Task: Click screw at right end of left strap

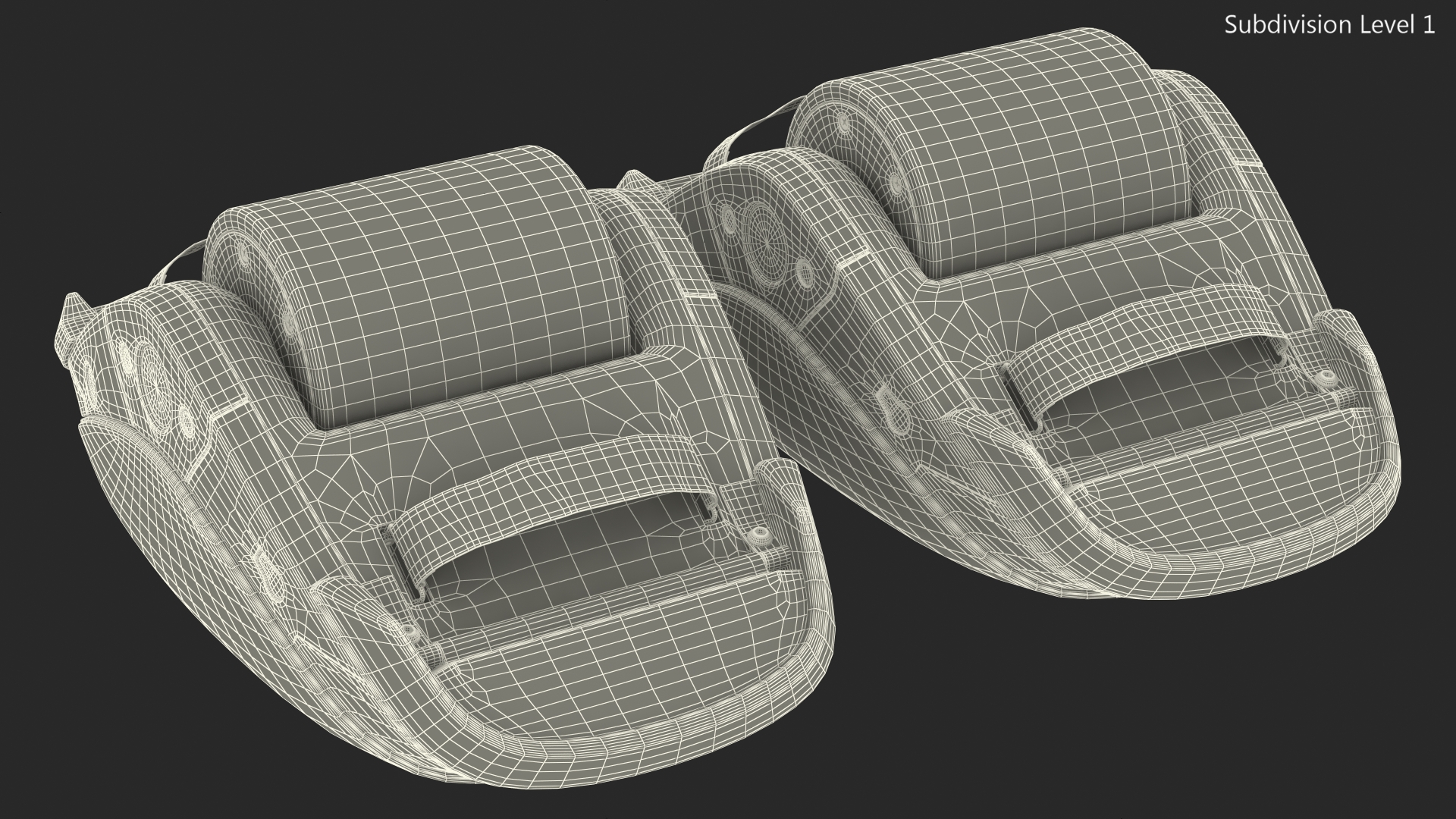Action: [x=759, y=536]
